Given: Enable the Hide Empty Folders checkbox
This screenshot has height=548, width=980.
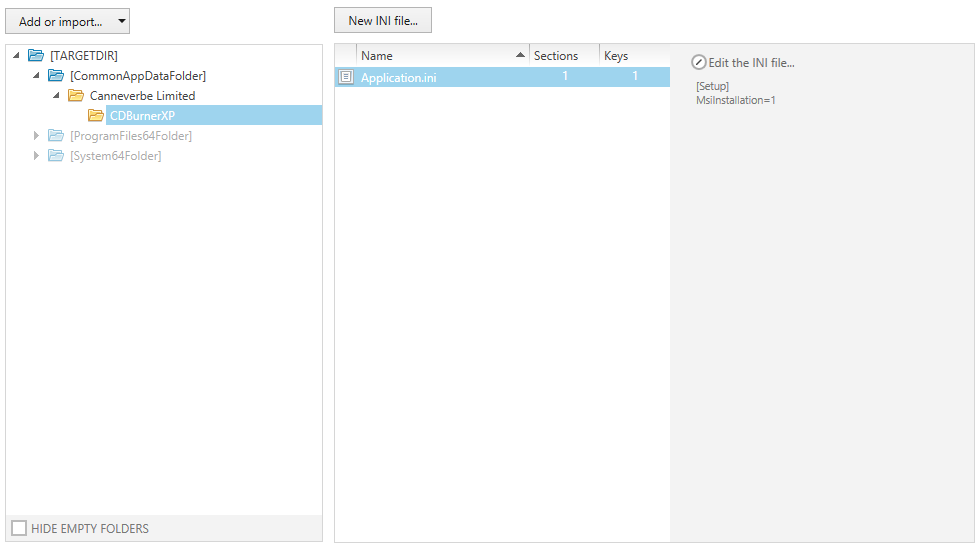Looking at the screenshot, I should coord(19,528).
